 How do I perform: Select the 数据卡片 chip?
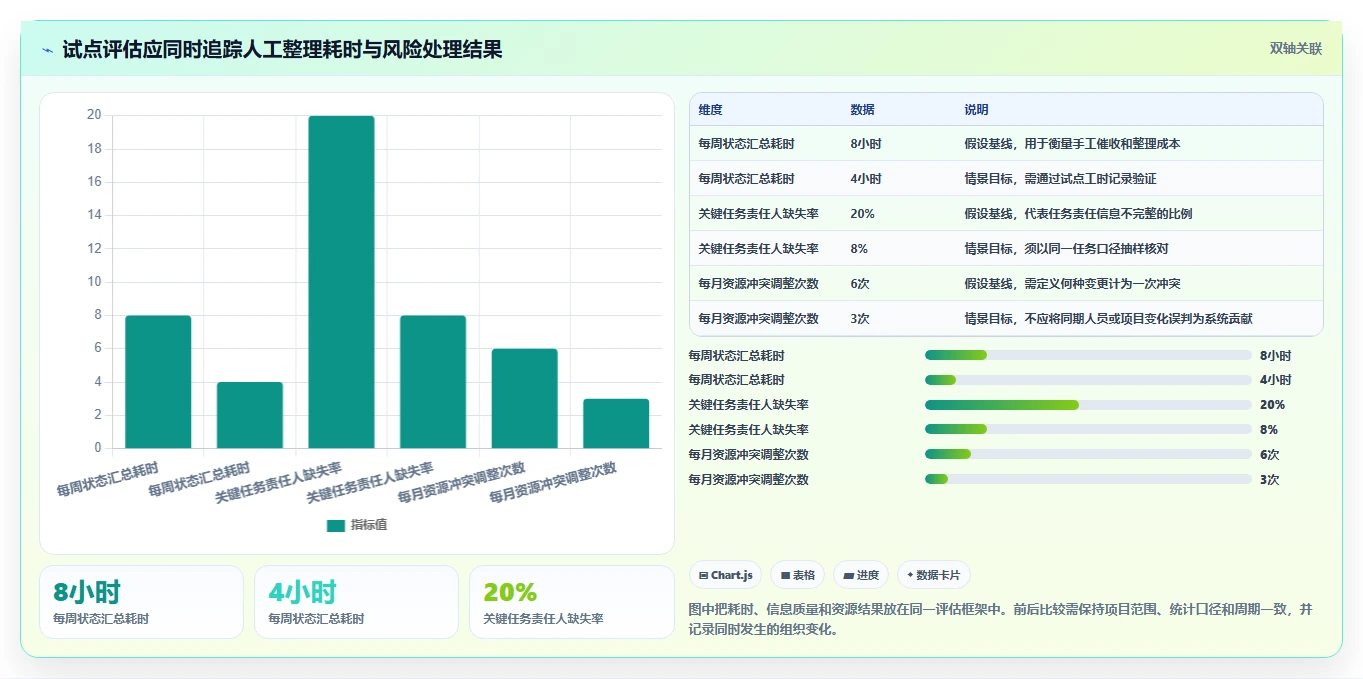pyautogui.click(x=933, y=575)
